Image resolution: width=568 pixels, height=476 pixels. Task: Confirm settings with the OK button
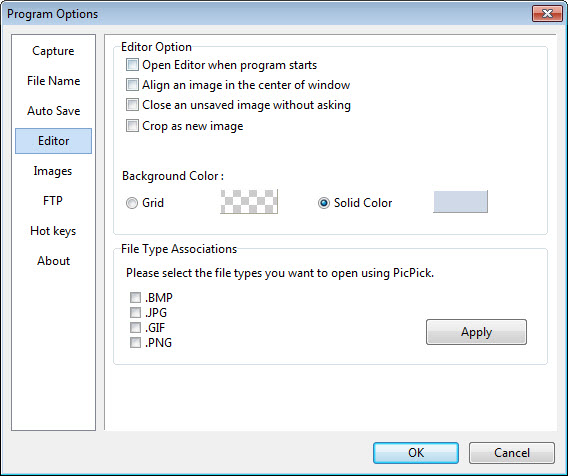pos(416,453)
